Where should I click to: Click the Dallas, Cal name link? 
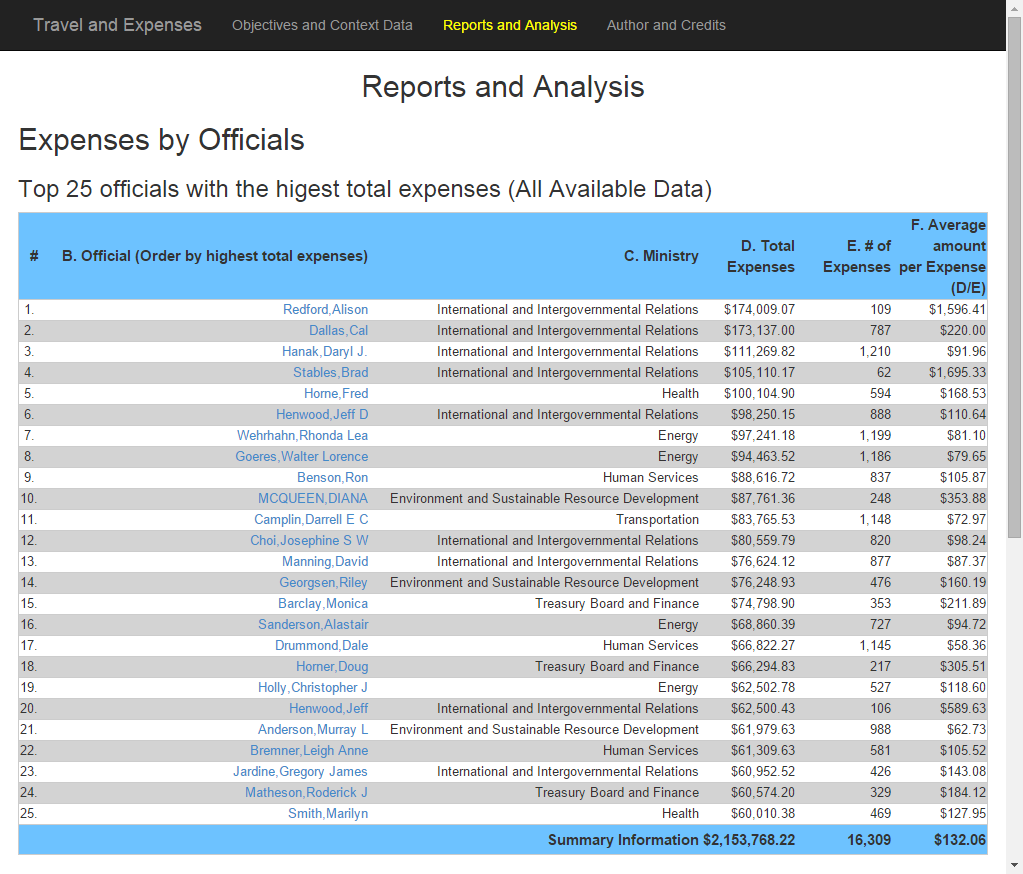pos(339,330)
